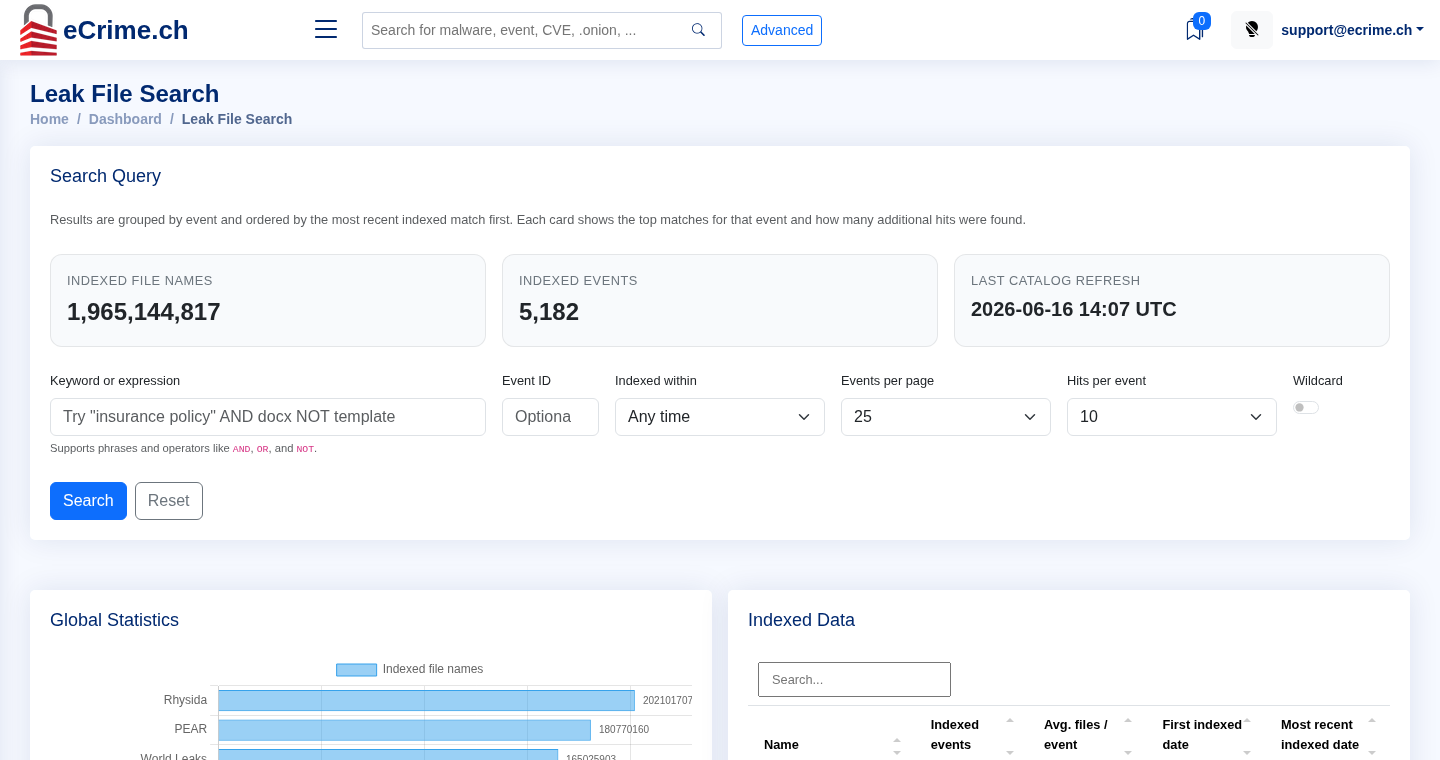
Task: Expand the support@ecrime.ch account menu
Action: pyautogui.click(x=1352, y=30)
